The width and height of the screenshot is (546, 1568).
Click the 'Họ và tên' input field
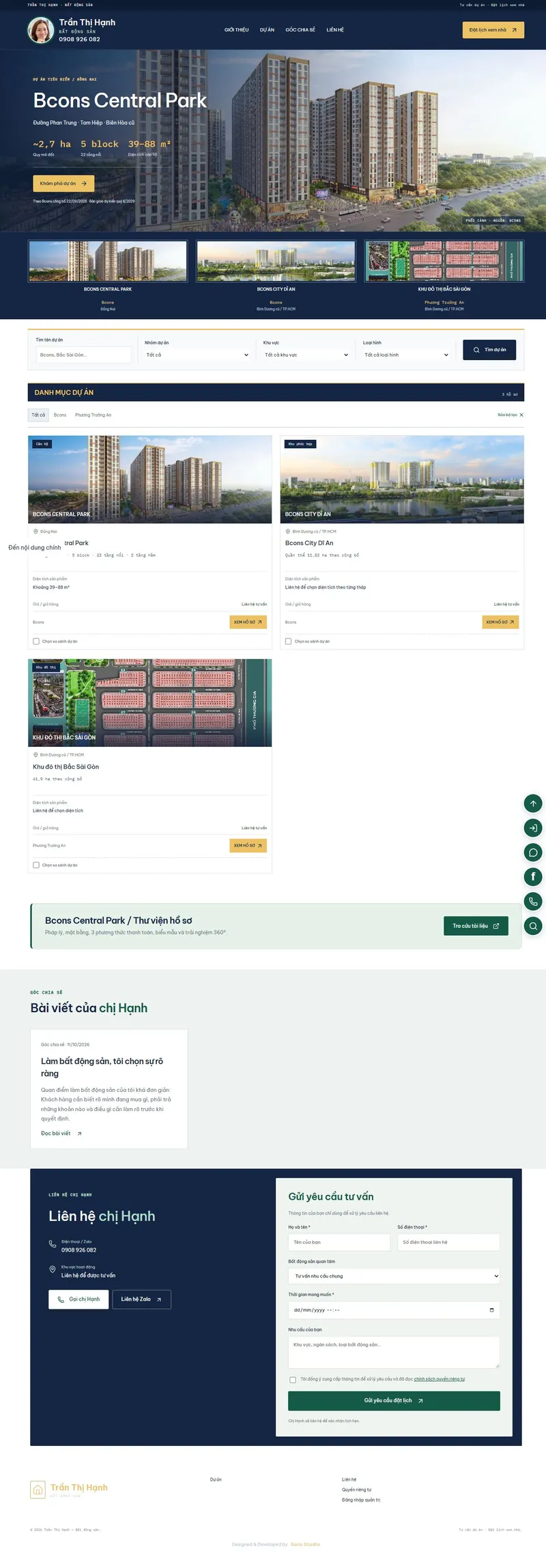tap(339, 1243)
